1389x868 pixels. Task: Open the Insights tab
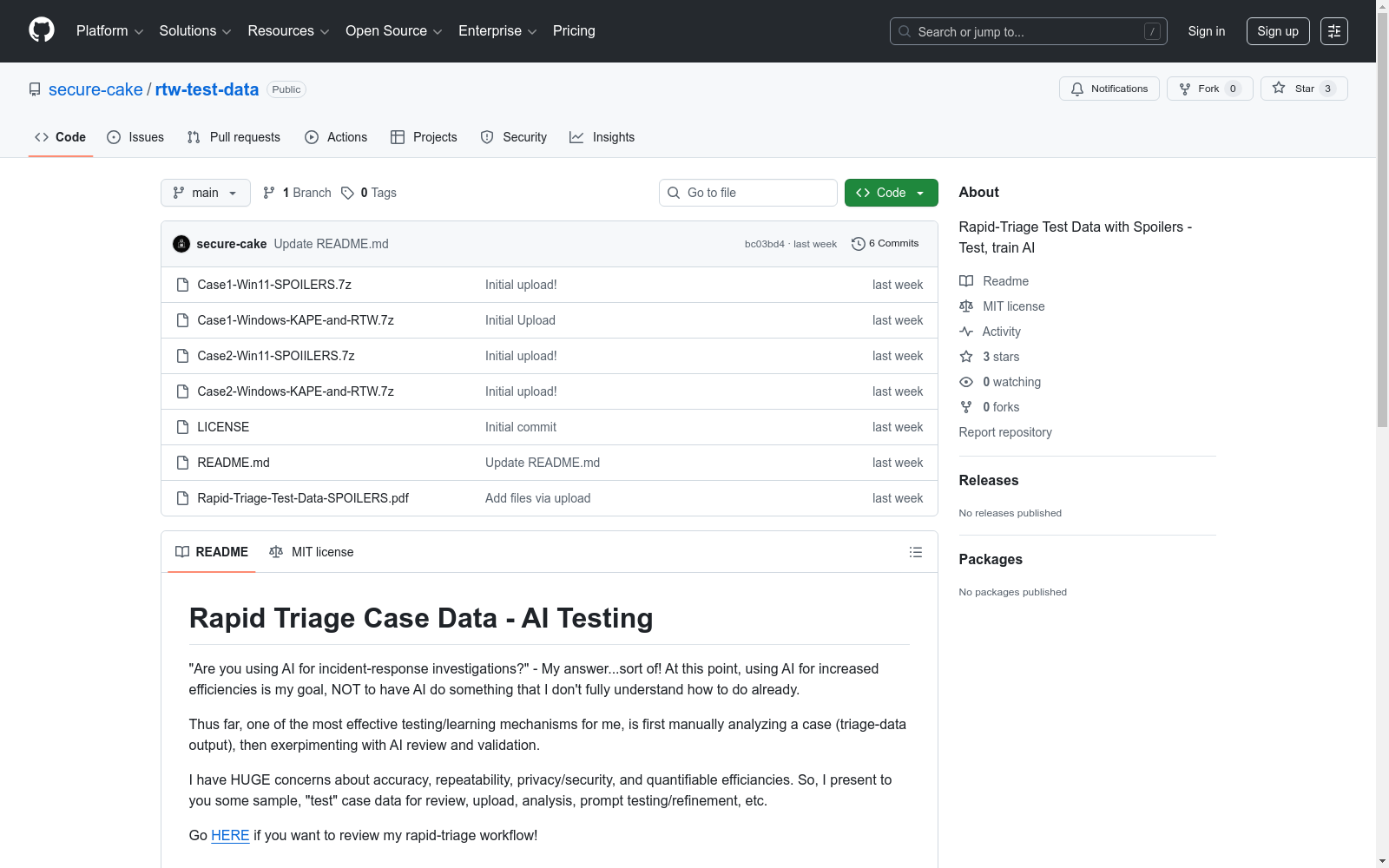coord(602,137)
